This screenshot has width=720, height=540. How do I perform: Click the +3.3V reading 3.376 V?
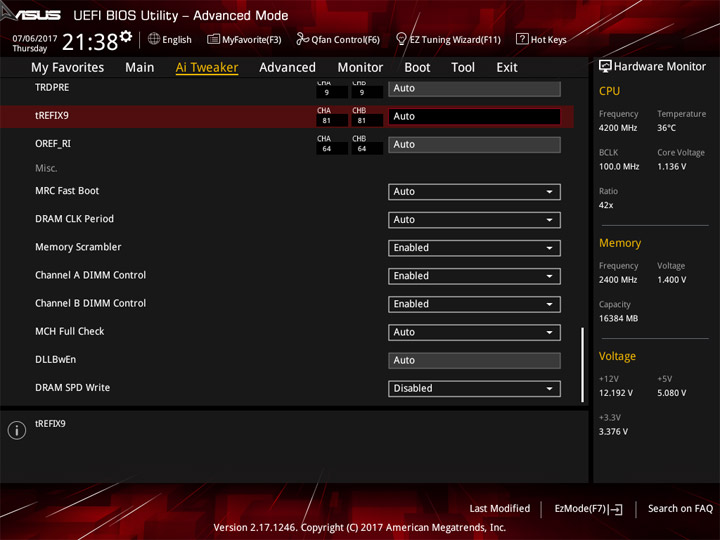613,432
